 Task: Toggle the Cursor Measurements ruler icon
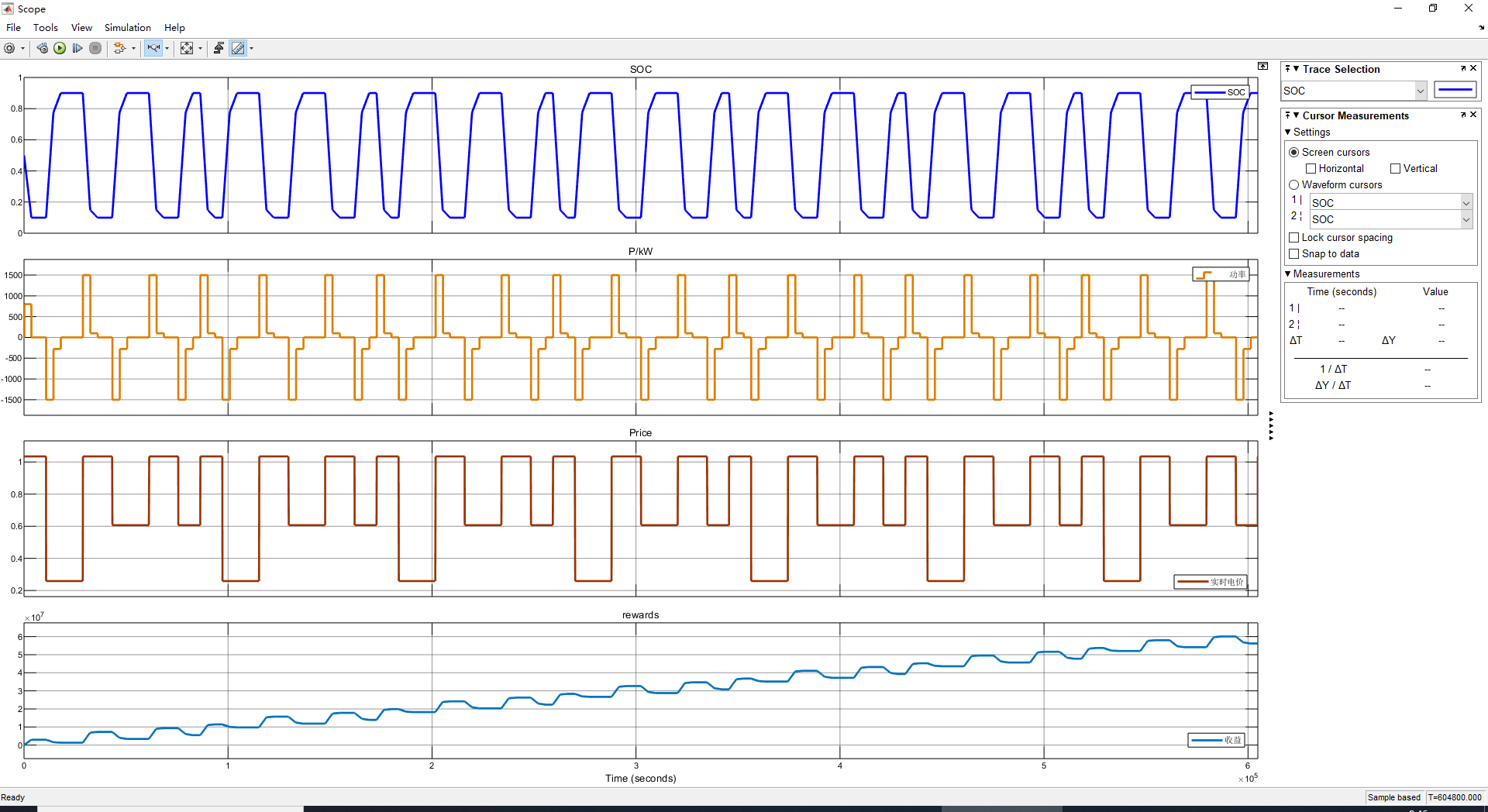click(x=238, y=48)
